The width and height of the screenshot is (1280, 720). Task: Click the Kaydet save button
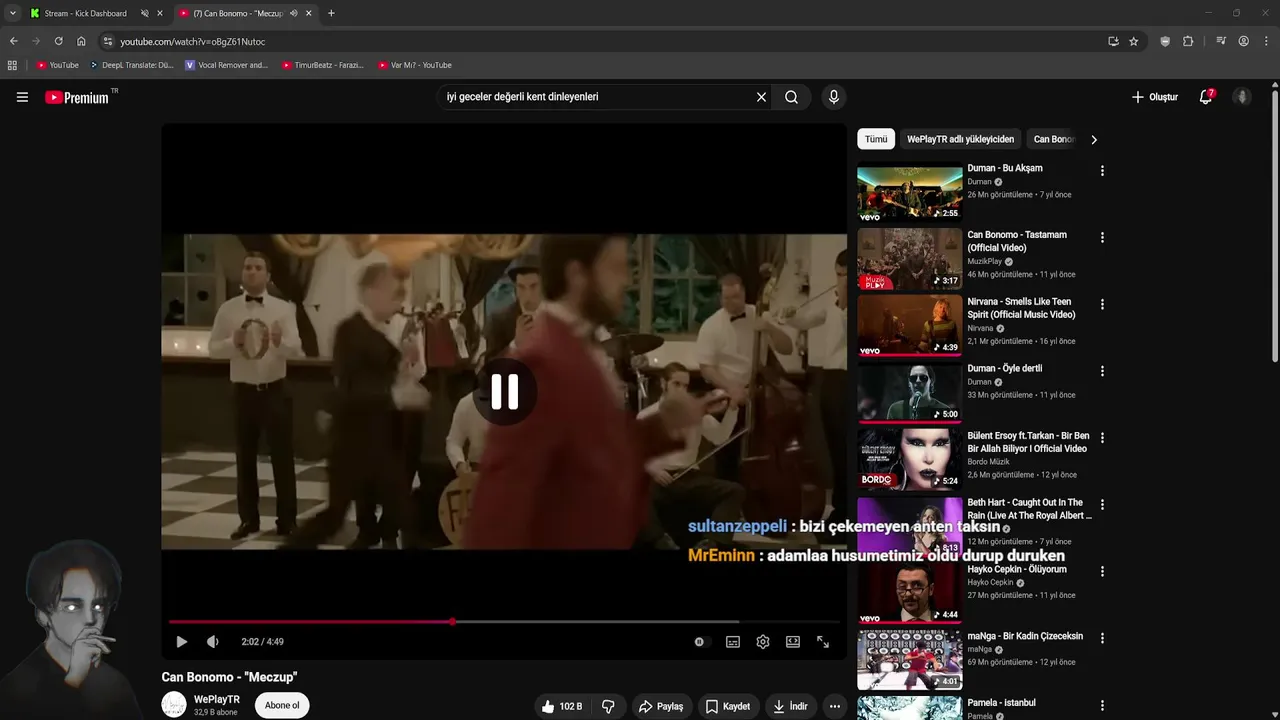point(728,706)
